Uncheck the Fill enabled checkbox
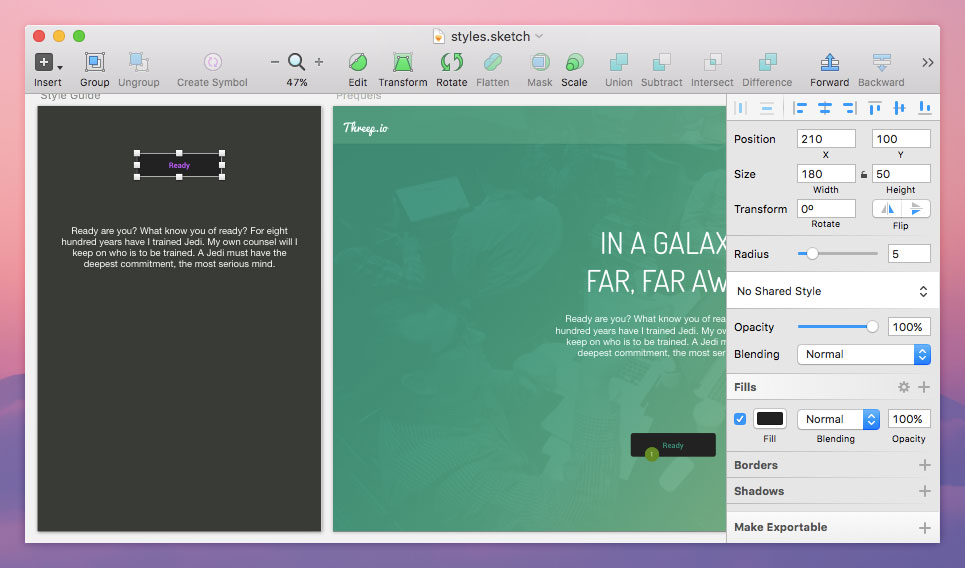965x568 pixels. (x=740, y=419)
